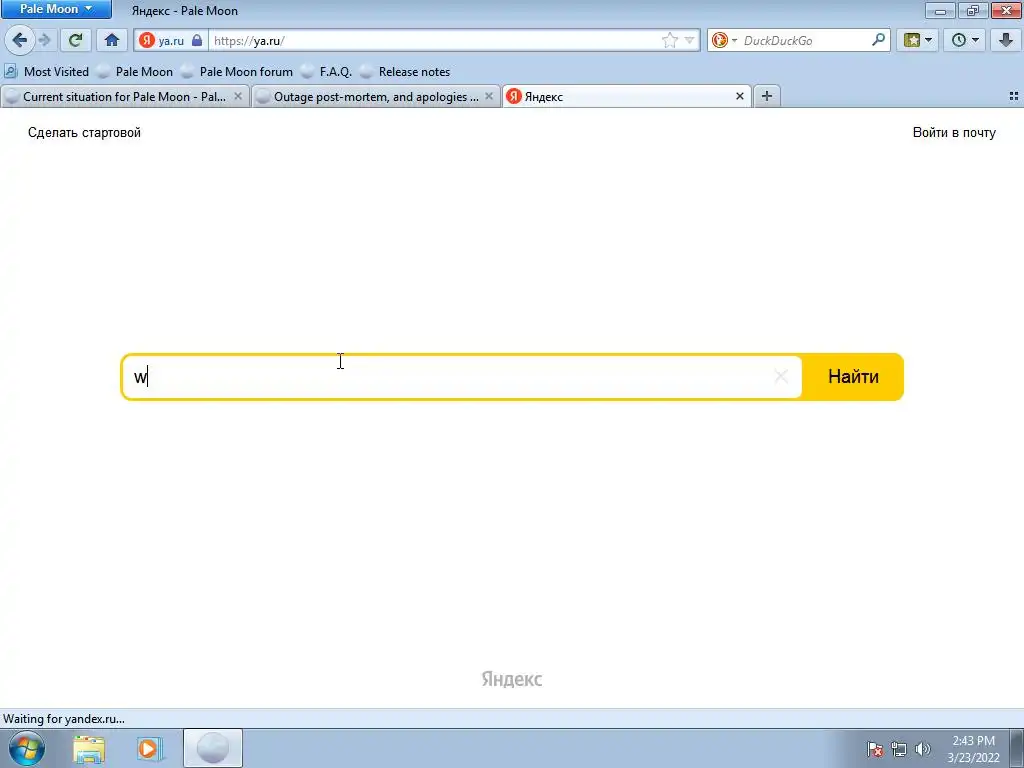Reload the current page
The width and height of the screenshot is (1024, 768).
click(75, 40)
